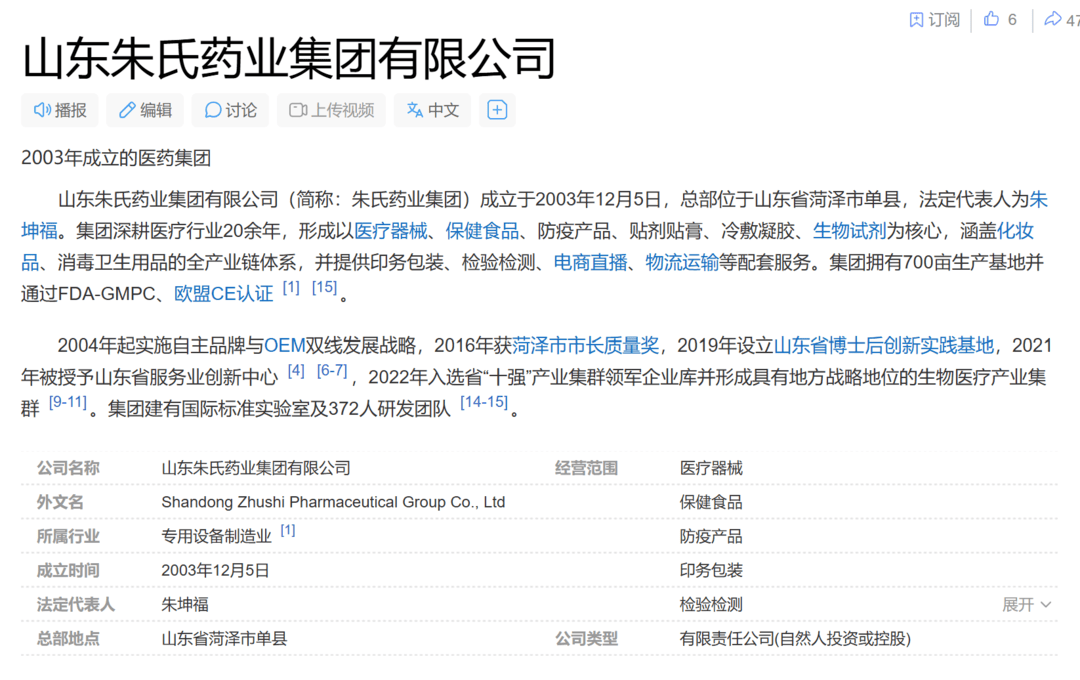Open the 生物试剂 link
The height and width of the screenshot is (680, 1080).
click(849, 231)
